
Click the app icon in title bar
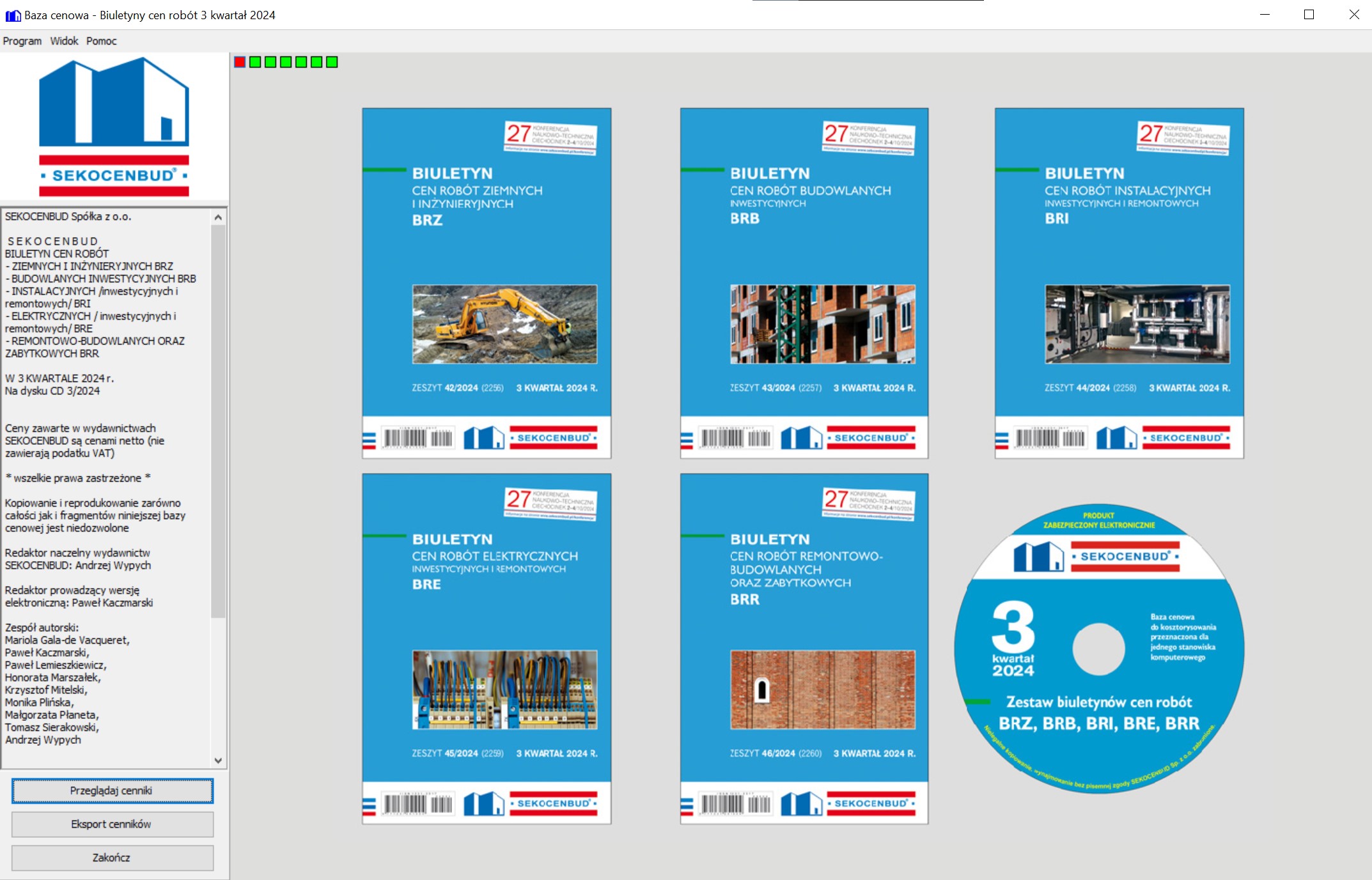[13, 15]
